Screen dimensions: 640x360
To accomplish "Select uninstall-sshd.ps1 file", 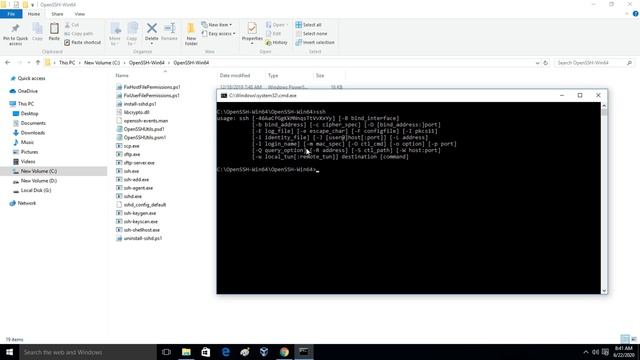I will [x=143, y=238].
